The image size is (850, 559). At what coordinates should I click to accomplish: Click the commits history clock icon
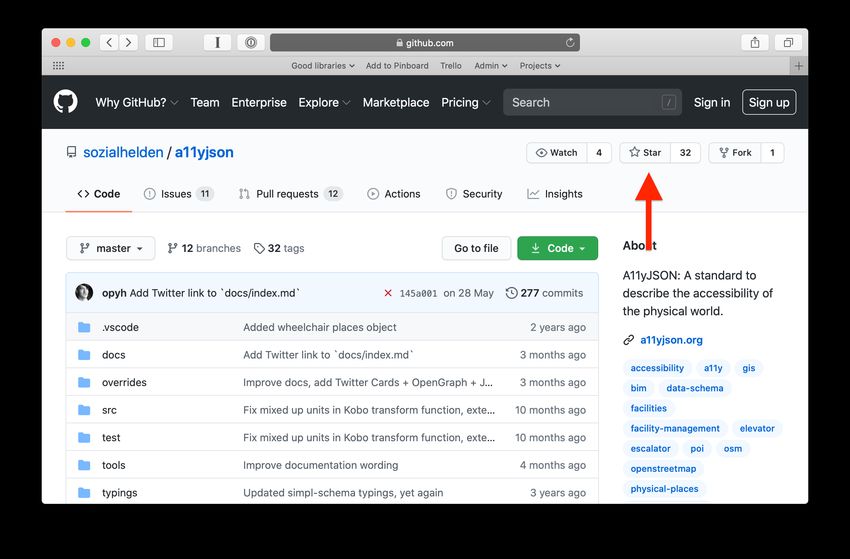[511, 293]
